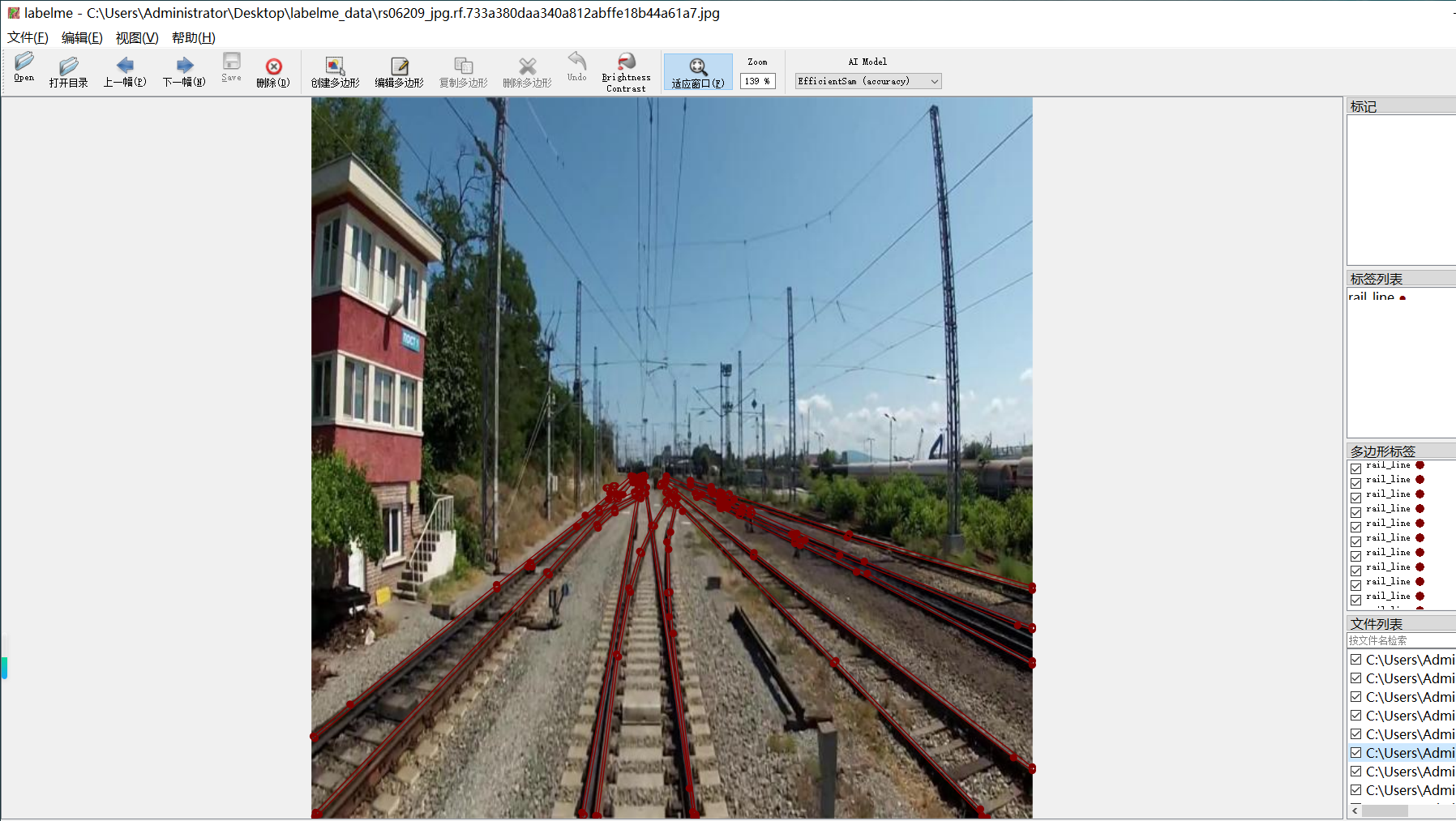Screen dimensions: 1456x821
Task: Open Brightness Contrast adjustment
Action: 626,71
